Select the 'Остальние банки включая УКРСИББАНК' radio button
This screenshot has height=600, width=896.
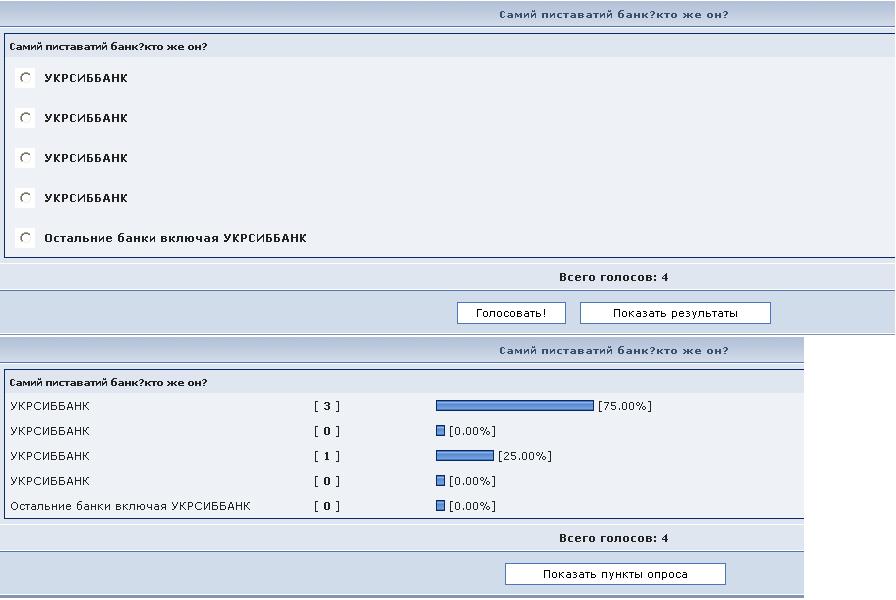[x=25, y=238]
